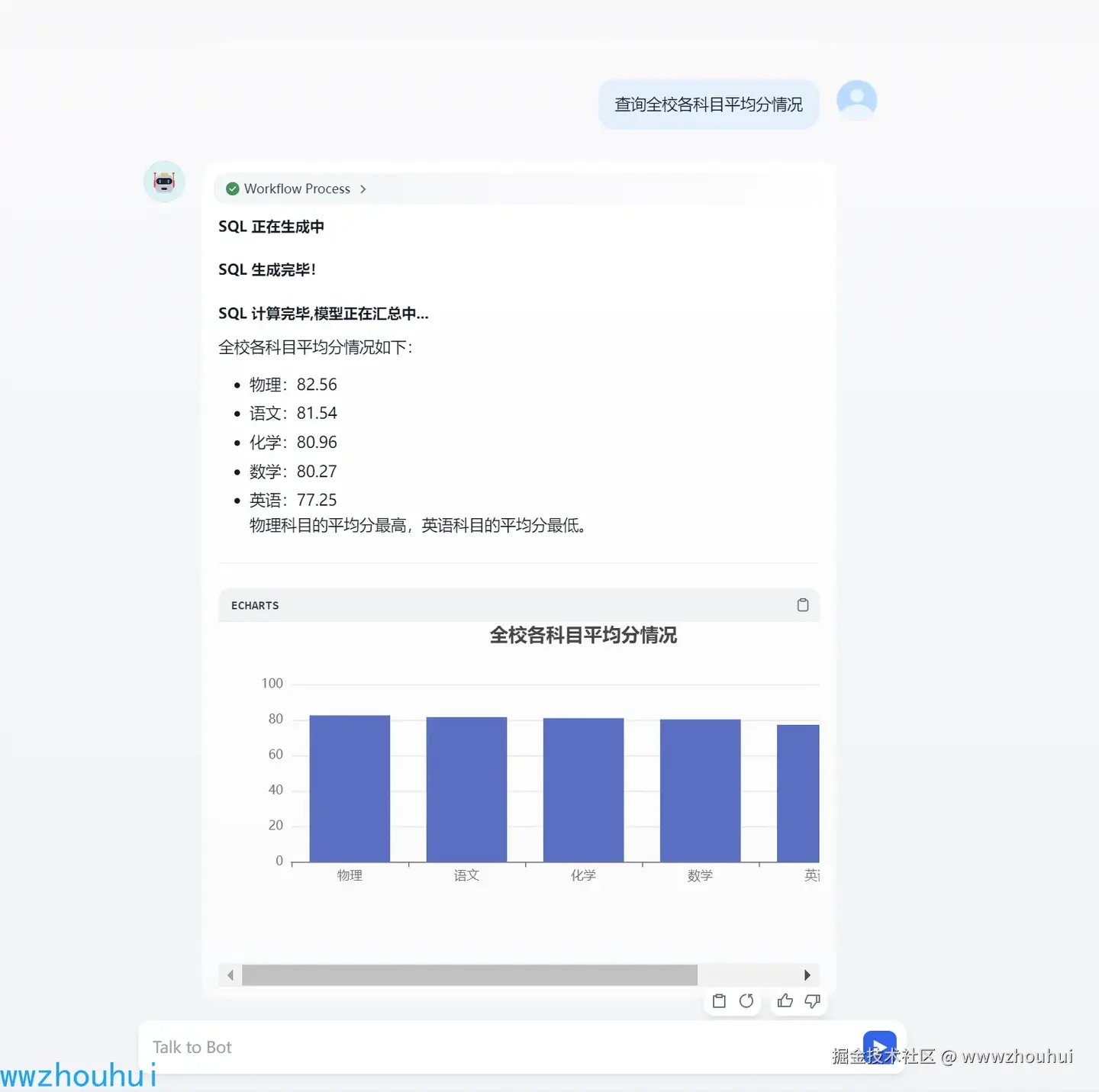Give a thumbs up to the response
Screen dimensions: 1099x1092
pos(785,1001)
